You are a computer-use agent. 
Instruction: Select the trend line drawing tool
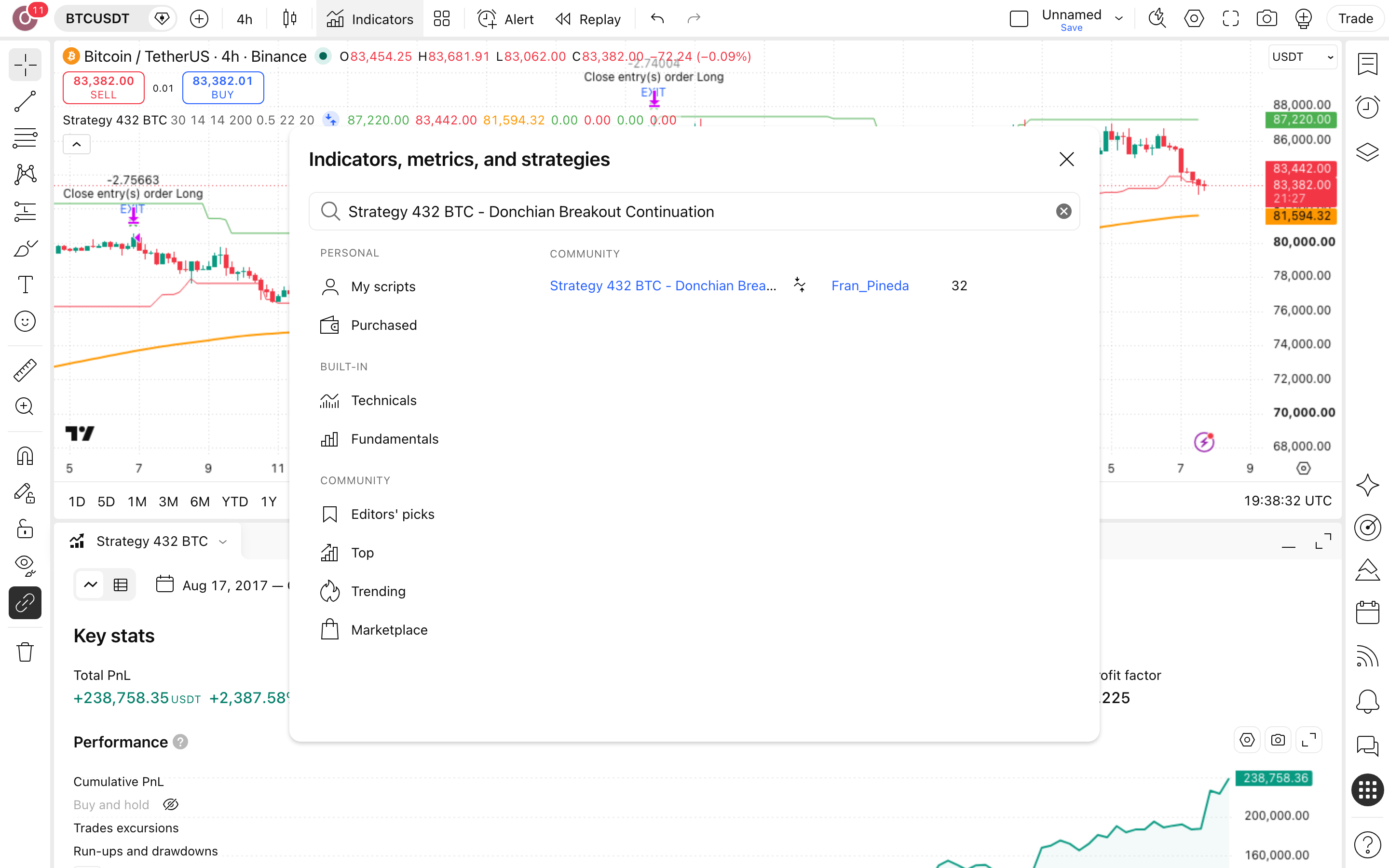click(25, 101)
